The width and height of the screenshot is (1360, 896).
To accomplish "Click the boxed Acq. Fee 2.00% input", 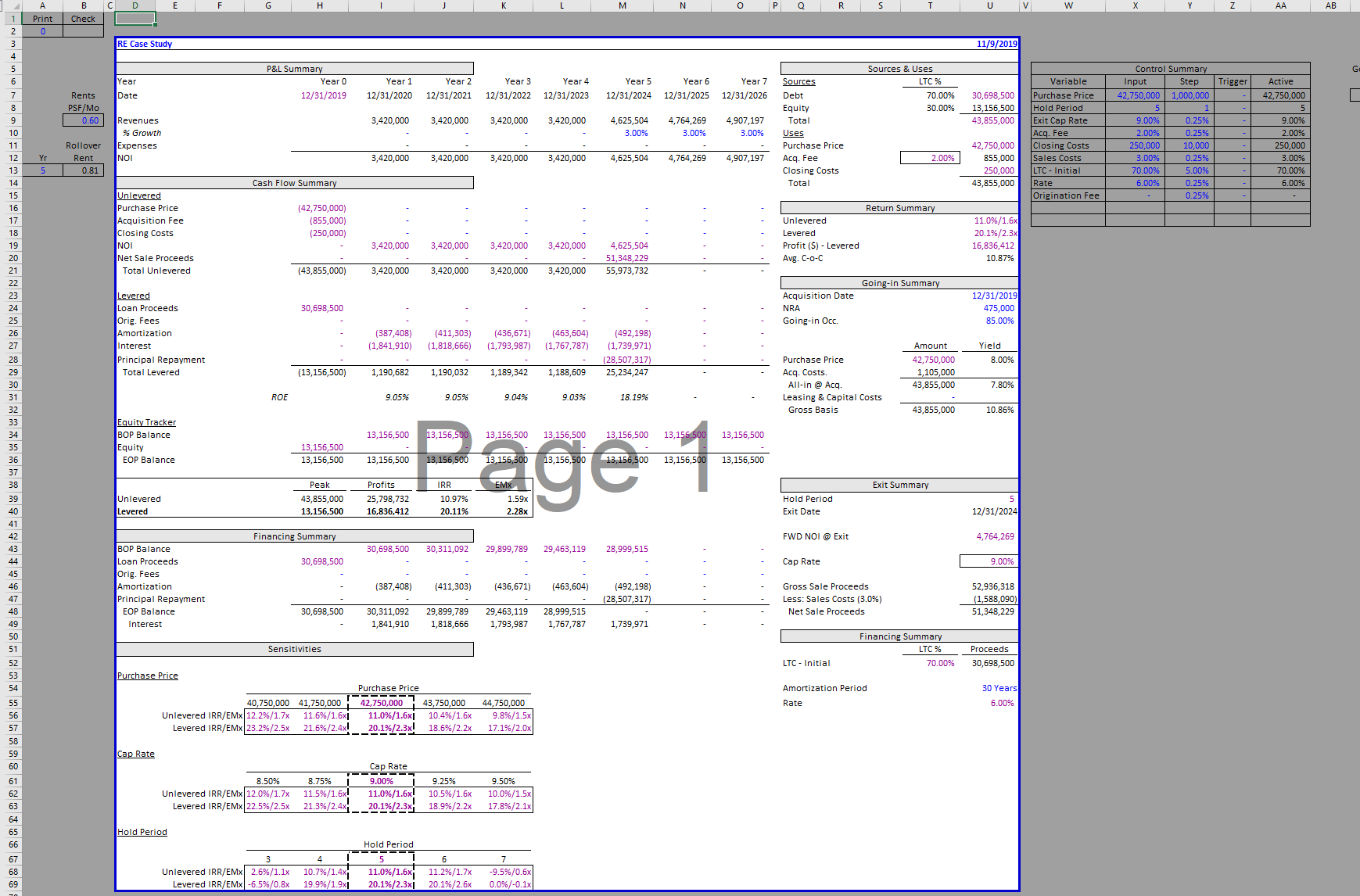I will [930, 158].
